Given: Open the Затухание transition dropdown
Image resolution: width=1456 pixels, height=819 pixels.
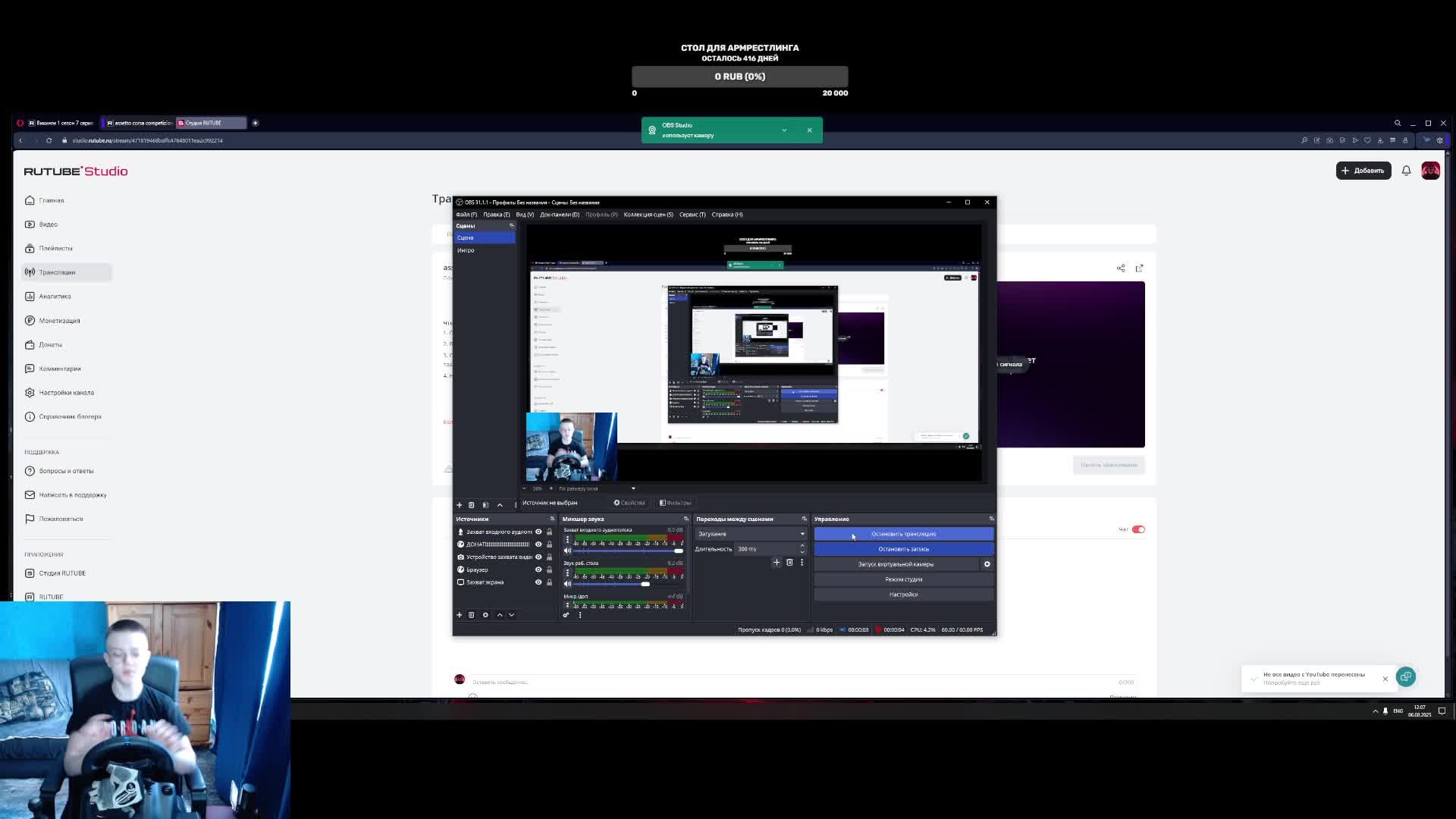Looking at the screenshot, I should [750, 534].
